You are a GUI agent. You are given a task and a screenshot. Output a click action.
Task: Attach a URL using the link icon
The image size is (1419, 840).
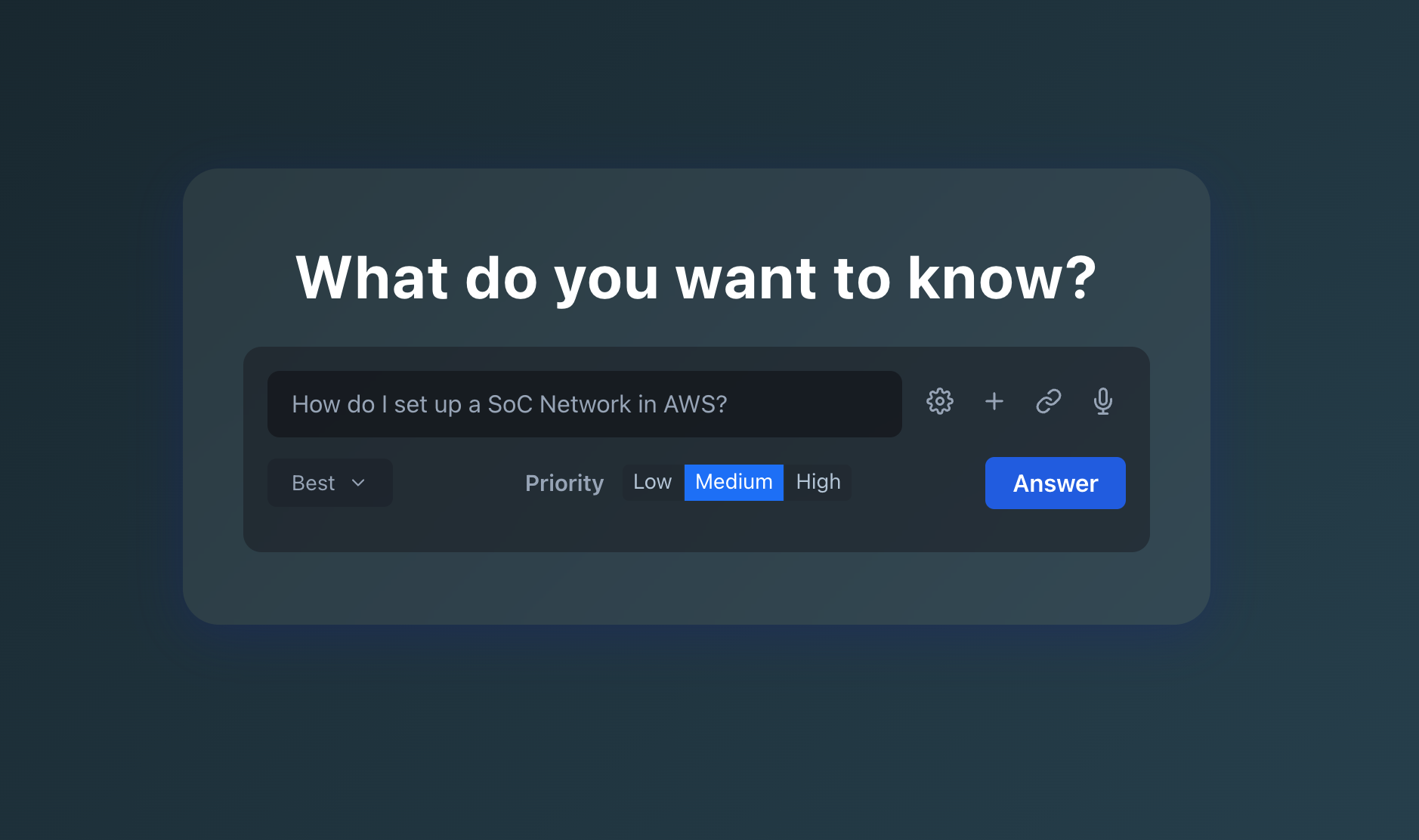point(1048,401)
